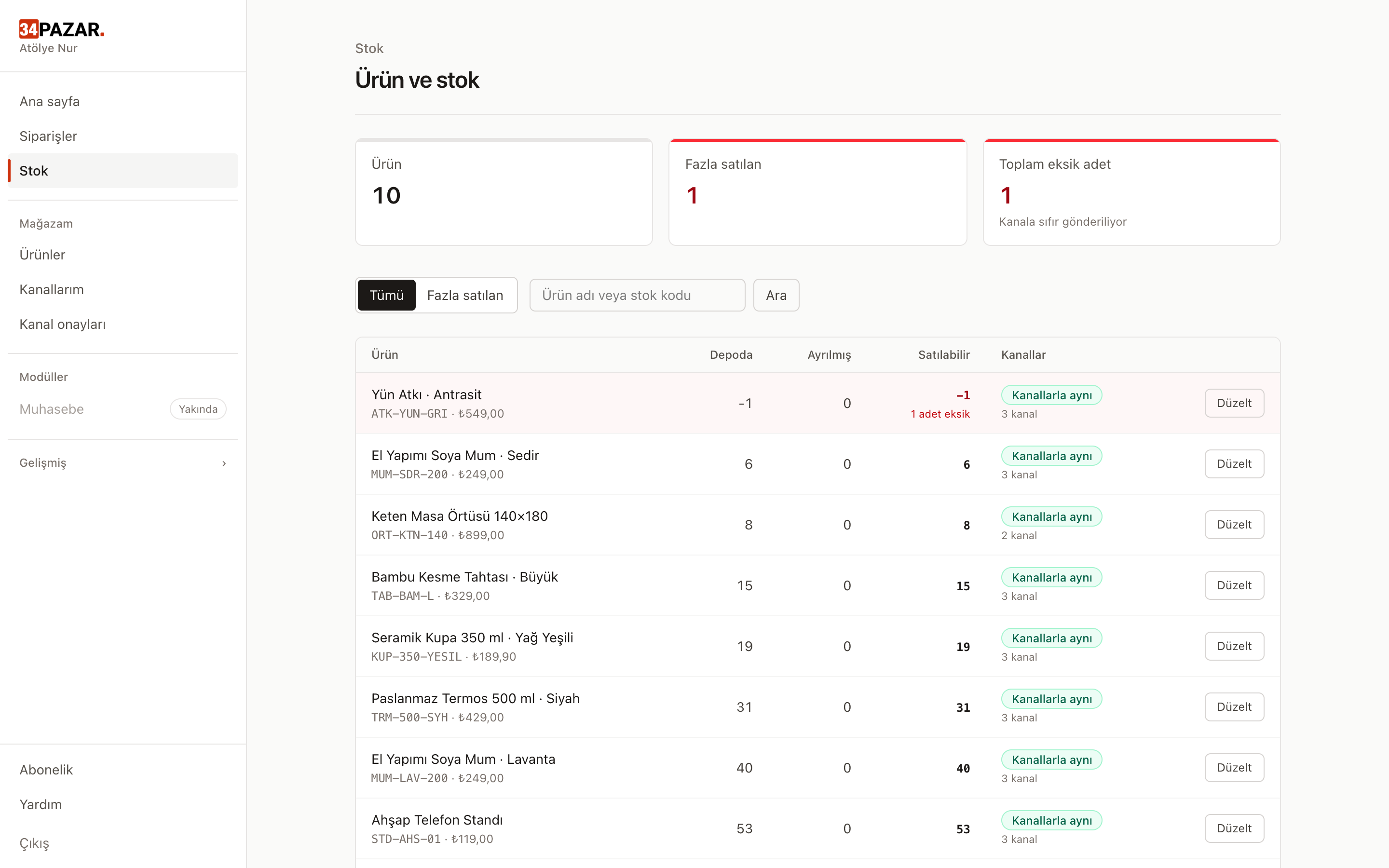This screenshot has height=868, width=1389.
Task: Click the Satılabilir column header
Action: 943,355
